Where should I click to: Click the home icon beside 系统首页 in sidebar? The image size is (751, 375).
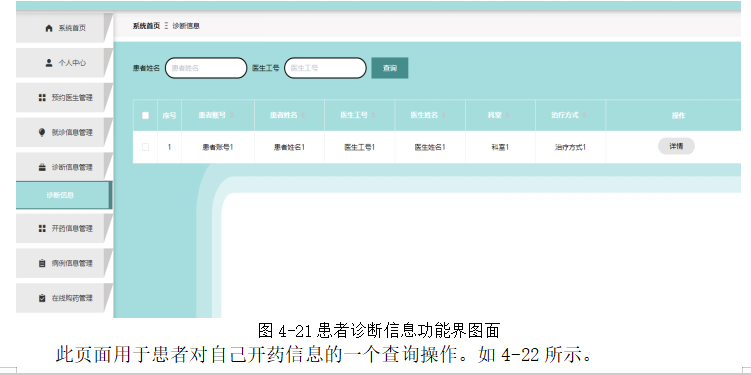click(x=48, y=28)
